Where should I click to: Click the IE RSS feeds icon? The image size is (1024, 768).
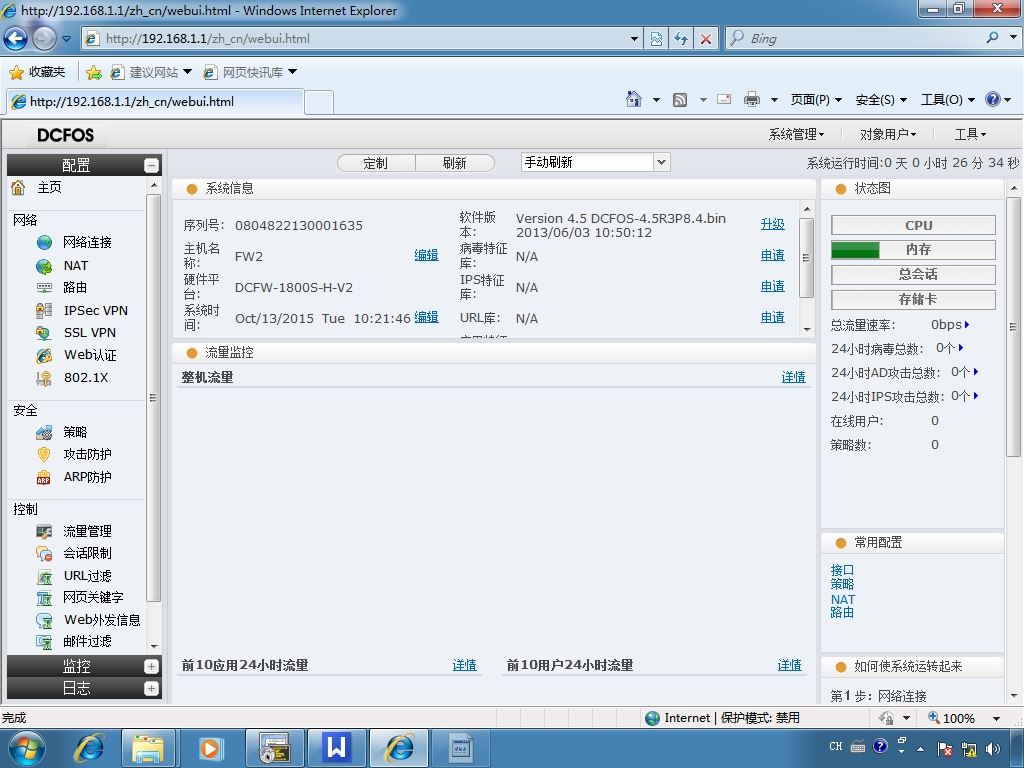[680, 100]
